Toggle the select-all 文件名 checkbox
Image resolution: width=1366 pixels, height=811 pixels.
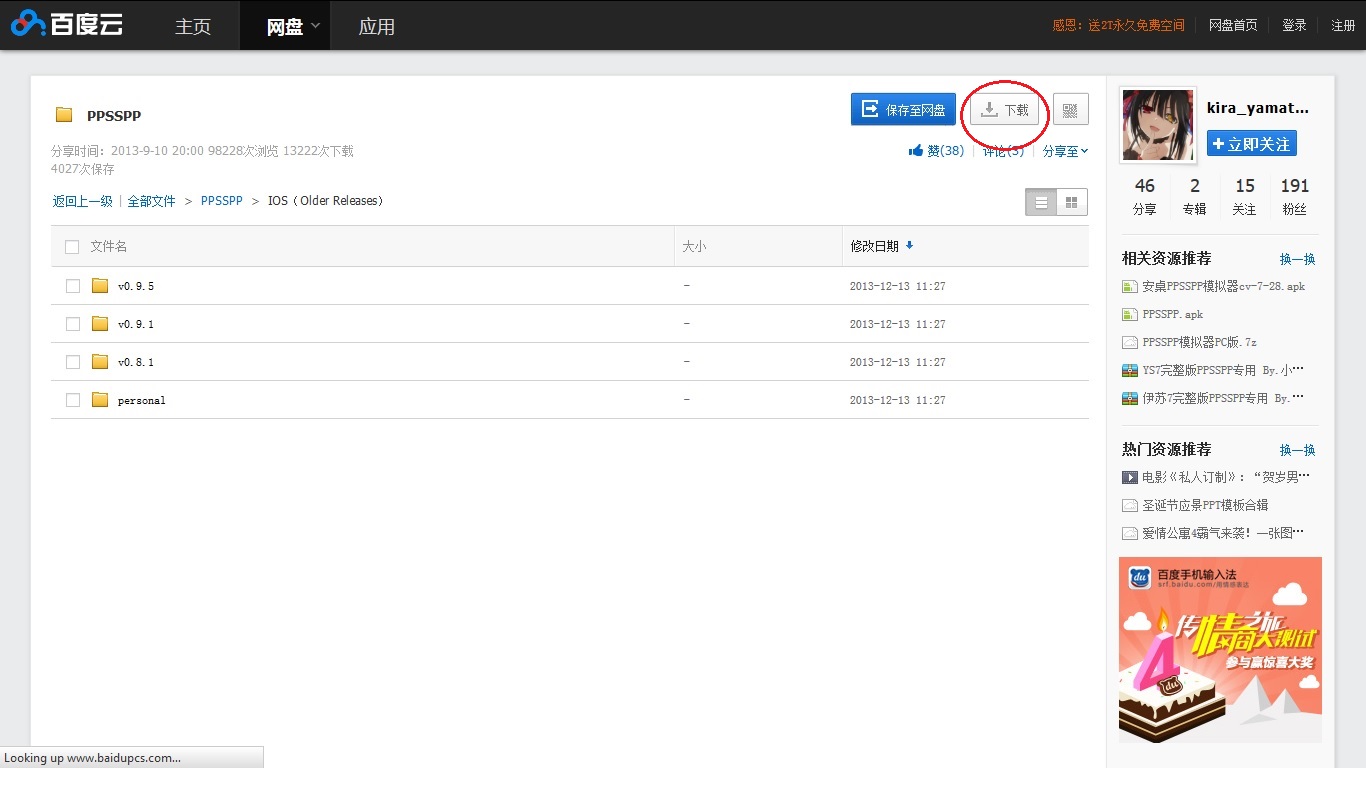coord(72,247)
